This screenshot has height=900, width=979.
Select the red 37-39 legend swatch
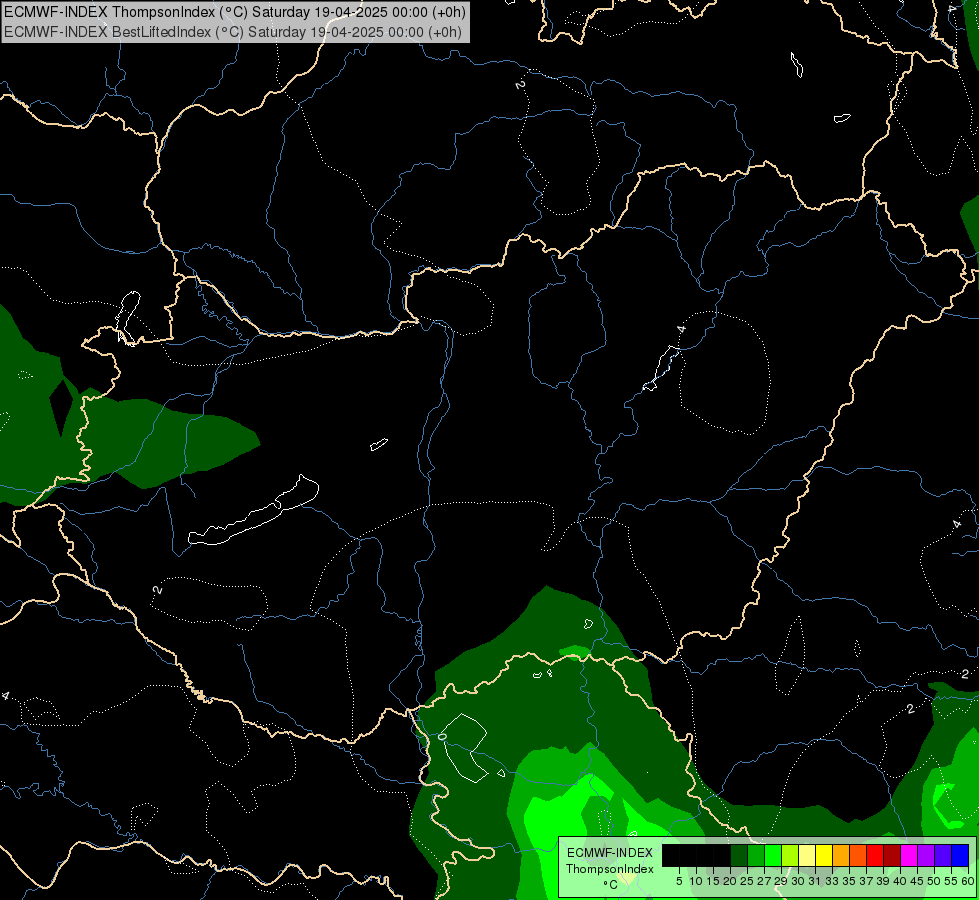875,855
